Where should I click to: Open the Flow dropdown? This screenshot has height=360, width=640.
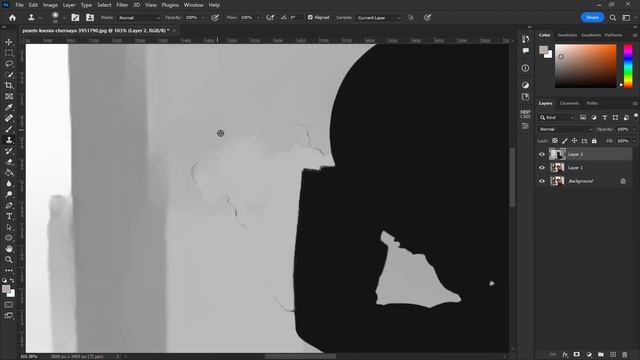[258, 18]
